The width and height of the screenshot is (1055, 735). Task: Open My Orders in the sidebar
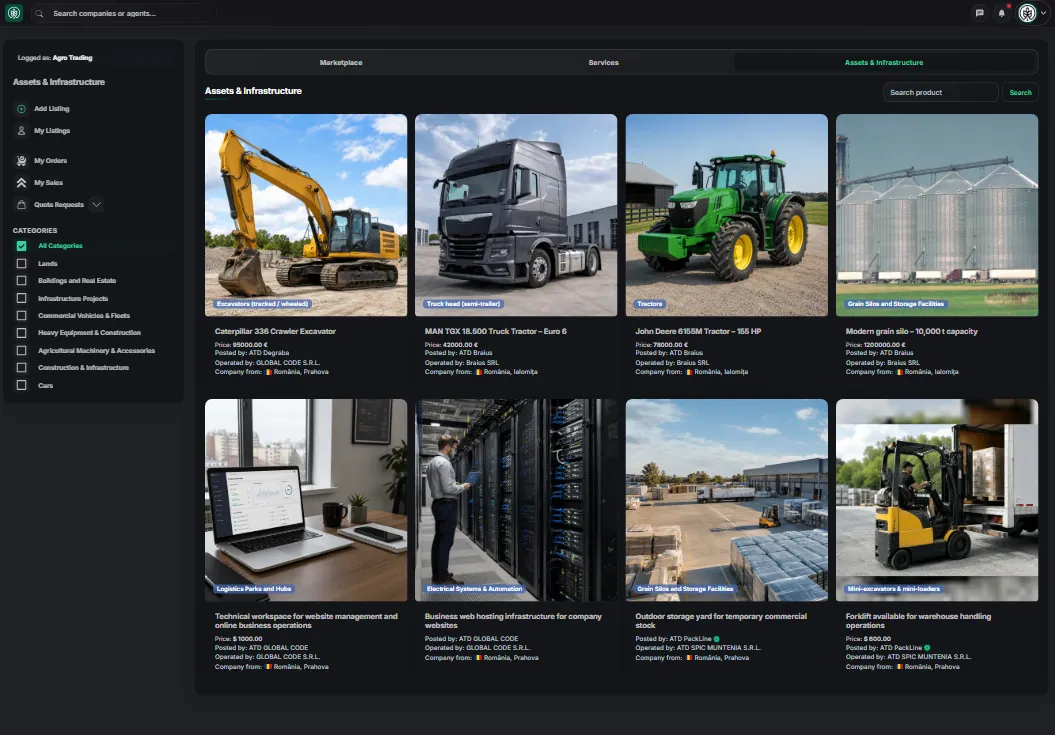coord(50,160)
